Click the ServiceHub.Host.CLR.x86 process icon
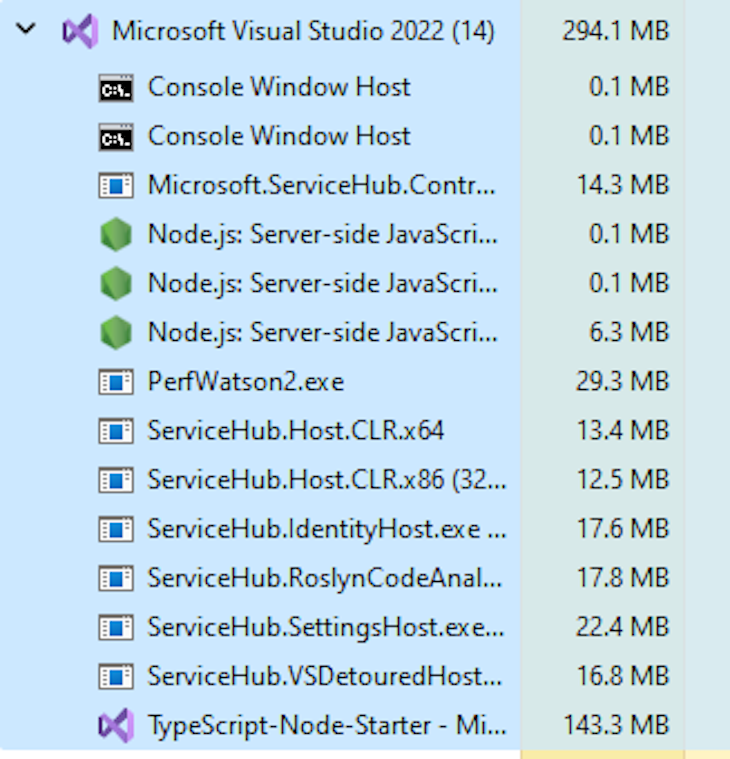 (116, 481)
